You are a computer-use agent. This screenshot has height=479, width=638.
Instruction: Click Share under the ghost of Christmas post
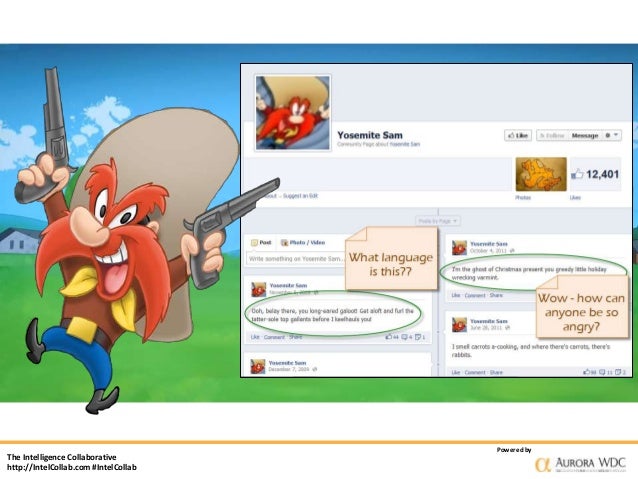click(496, 295)
